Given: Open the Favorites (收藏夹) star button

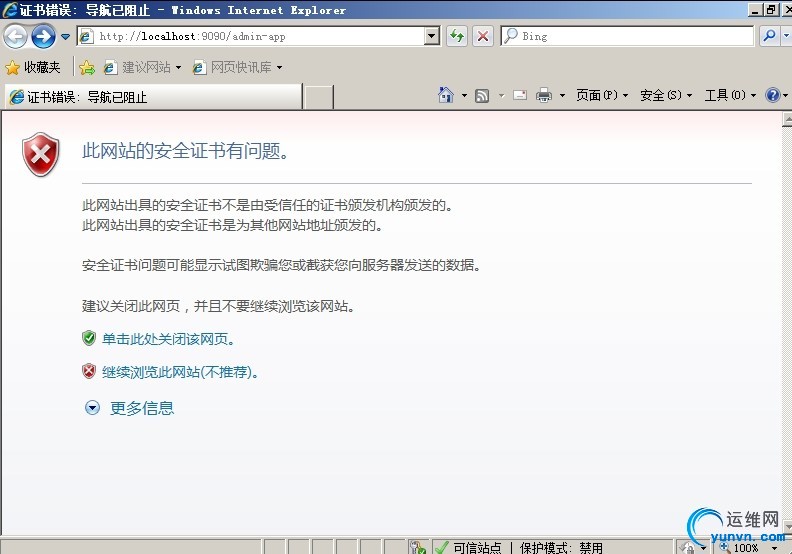Looking at the screenshot, I should (x=33, y=67).
